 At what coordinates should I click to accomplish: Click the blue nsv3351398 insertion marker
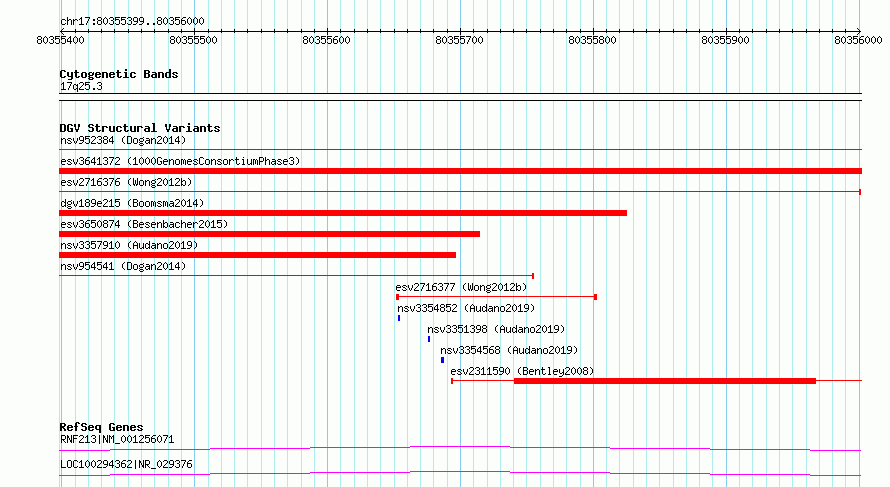[429, 339]
